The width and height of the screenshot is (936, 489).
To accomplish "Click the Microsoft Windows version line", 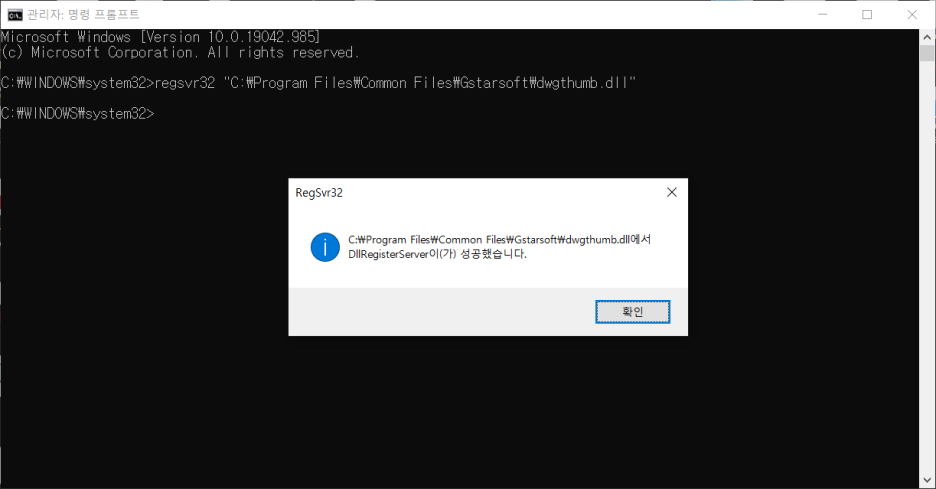I will tap(161, 36).
